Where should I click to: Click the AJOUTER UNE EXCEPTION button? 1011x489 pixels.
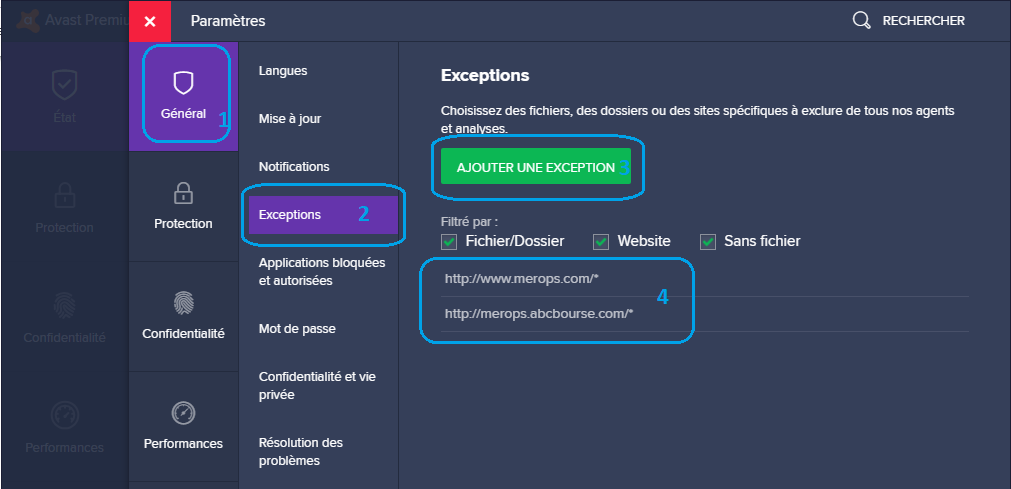536,167
